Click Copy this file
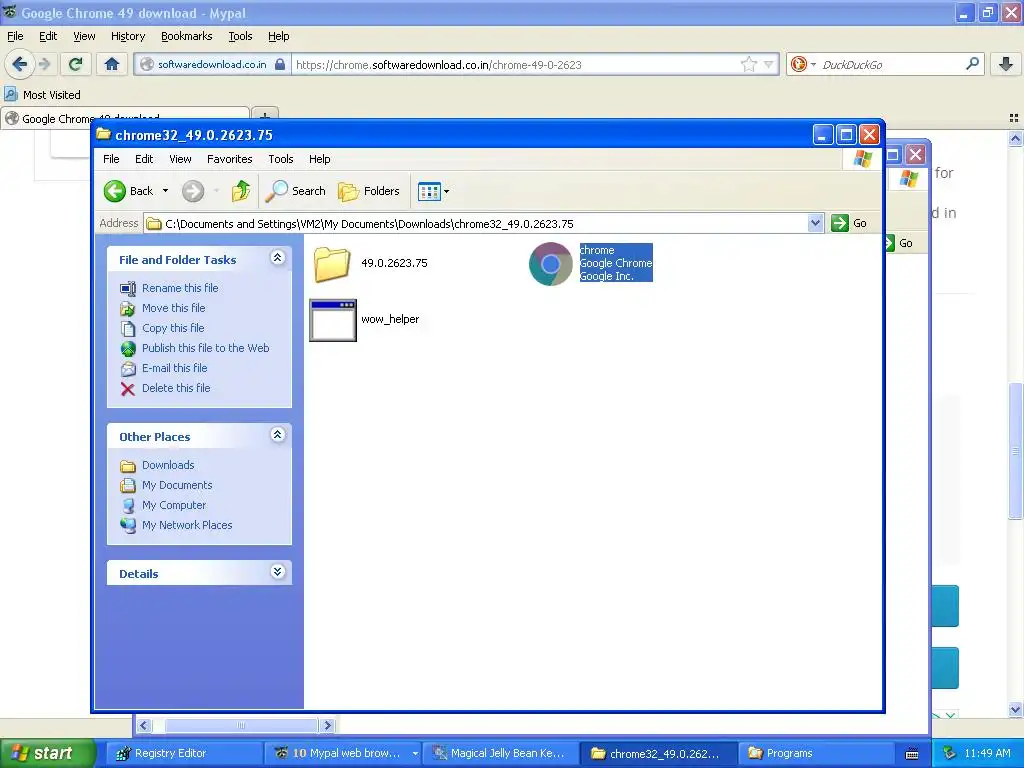1024x768 pixels. [x=173, y=328]
